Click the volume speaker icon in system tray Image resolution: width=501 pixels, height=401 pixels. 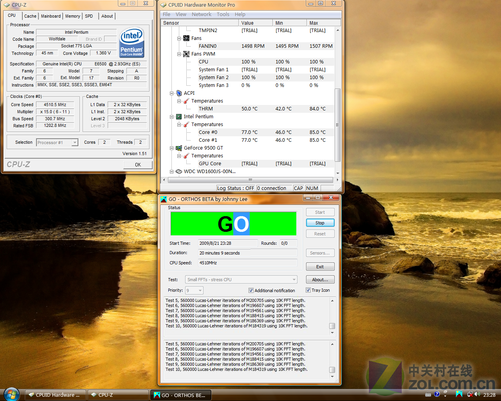pos(477,395)
